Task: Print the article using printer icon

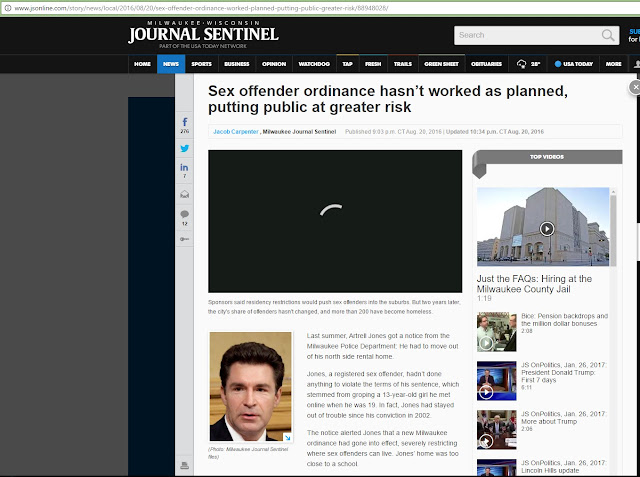Action: tap(184, 465)
